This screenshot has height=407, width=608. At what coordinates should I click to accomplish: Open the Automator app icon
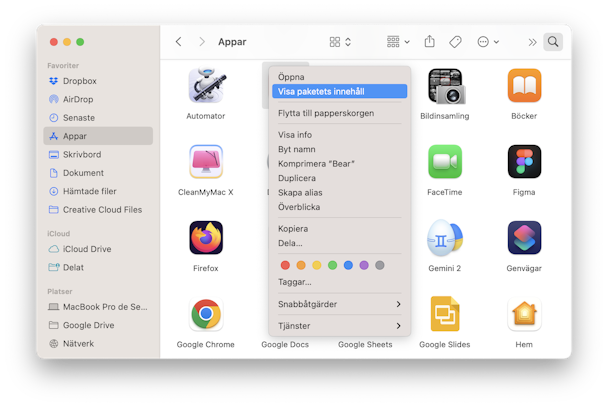pyautogui.click(x=206, y=85)
